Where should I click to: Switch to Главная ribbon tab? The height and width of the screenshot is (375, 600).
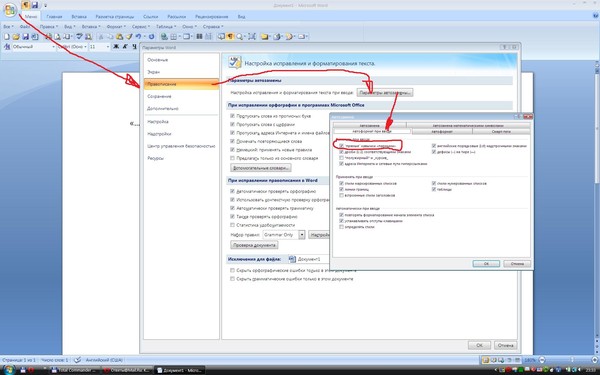[x=54, y=16]
